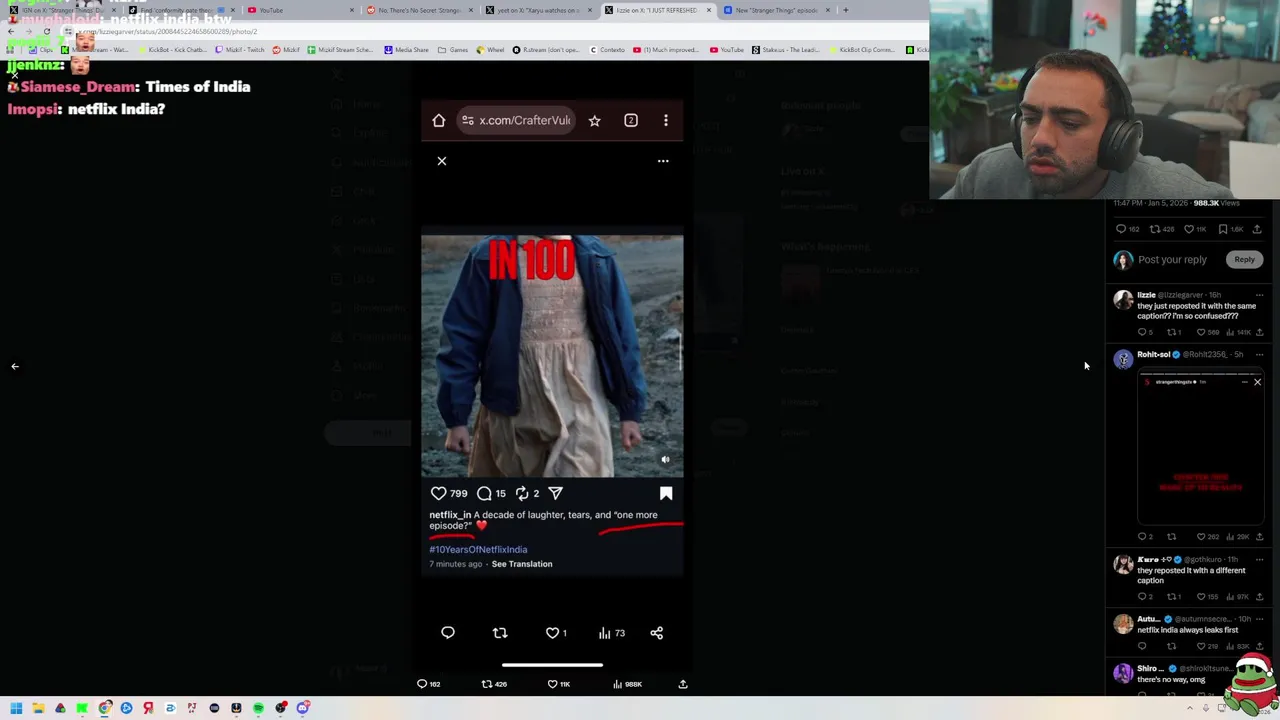Focus the Post your reply field
The width and height of the screenshot is (1280, 720).
[x=1172, y=260]
